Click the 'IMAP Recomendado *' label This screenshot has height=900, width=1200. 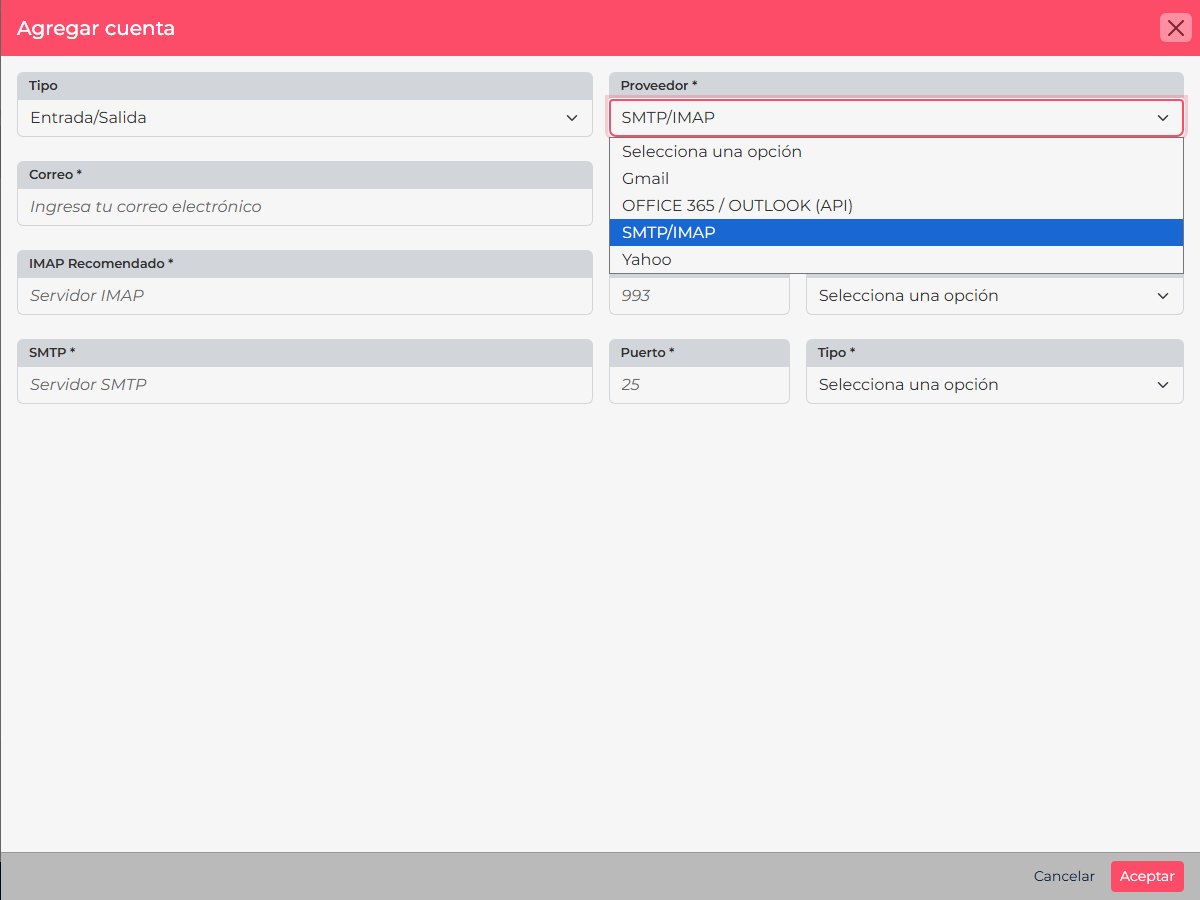pyautogui.click(x=101, y=263)
